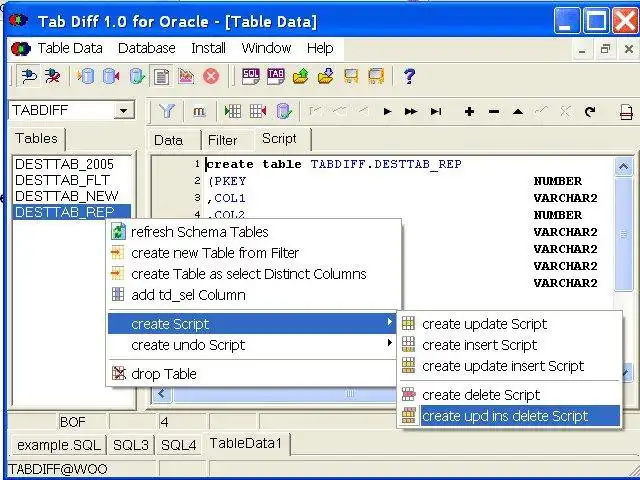Viewport: 640px width, 480px height.
Task: Switch to the Data tab
Action: click(x=168, y=140)
